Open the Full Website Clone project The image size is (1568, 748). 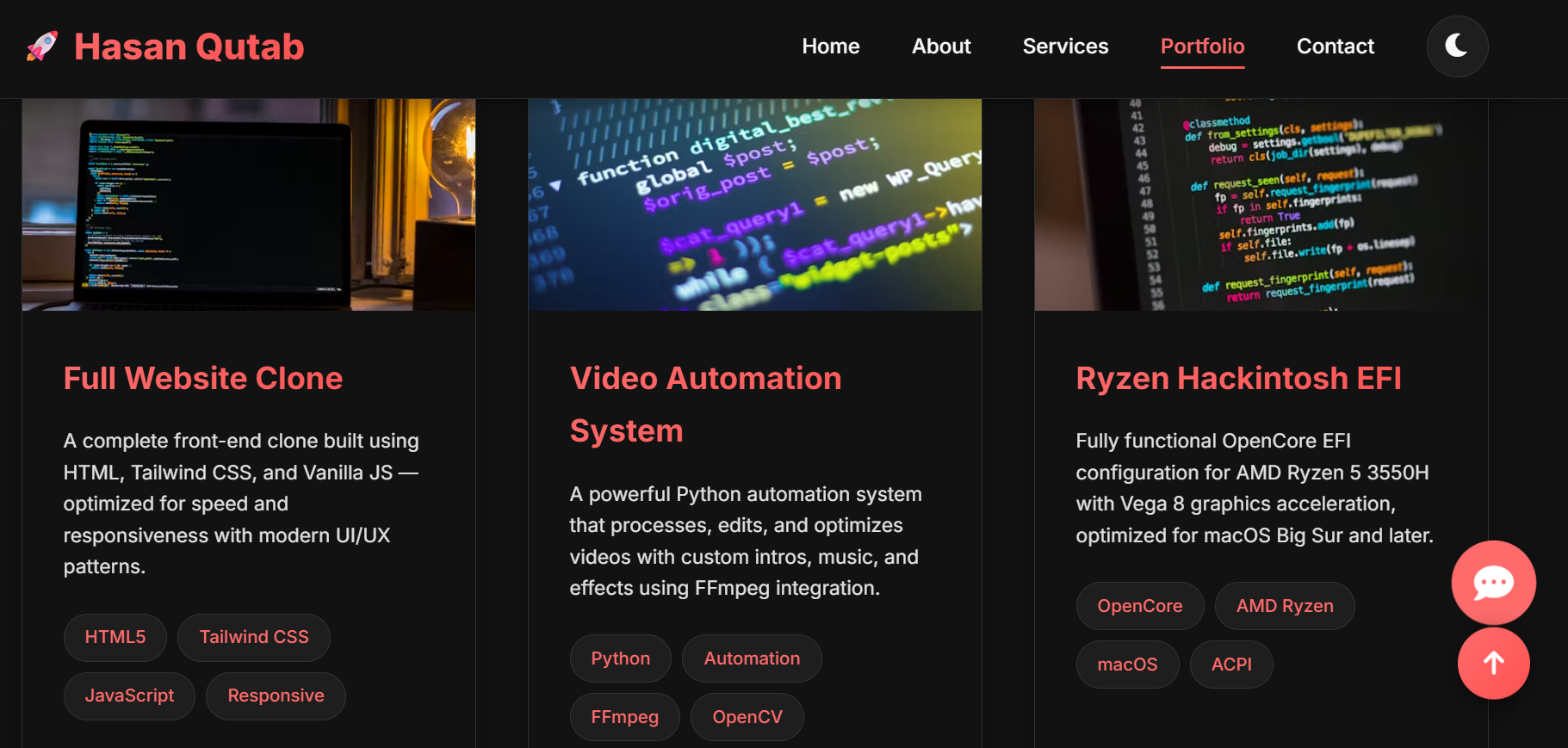203,379
